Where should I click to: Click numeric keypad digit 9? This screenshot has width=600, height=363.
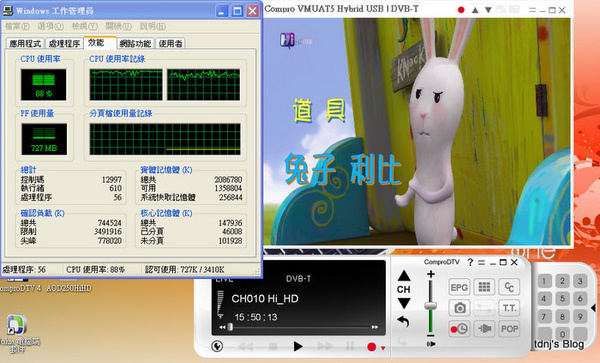[580, 317]
